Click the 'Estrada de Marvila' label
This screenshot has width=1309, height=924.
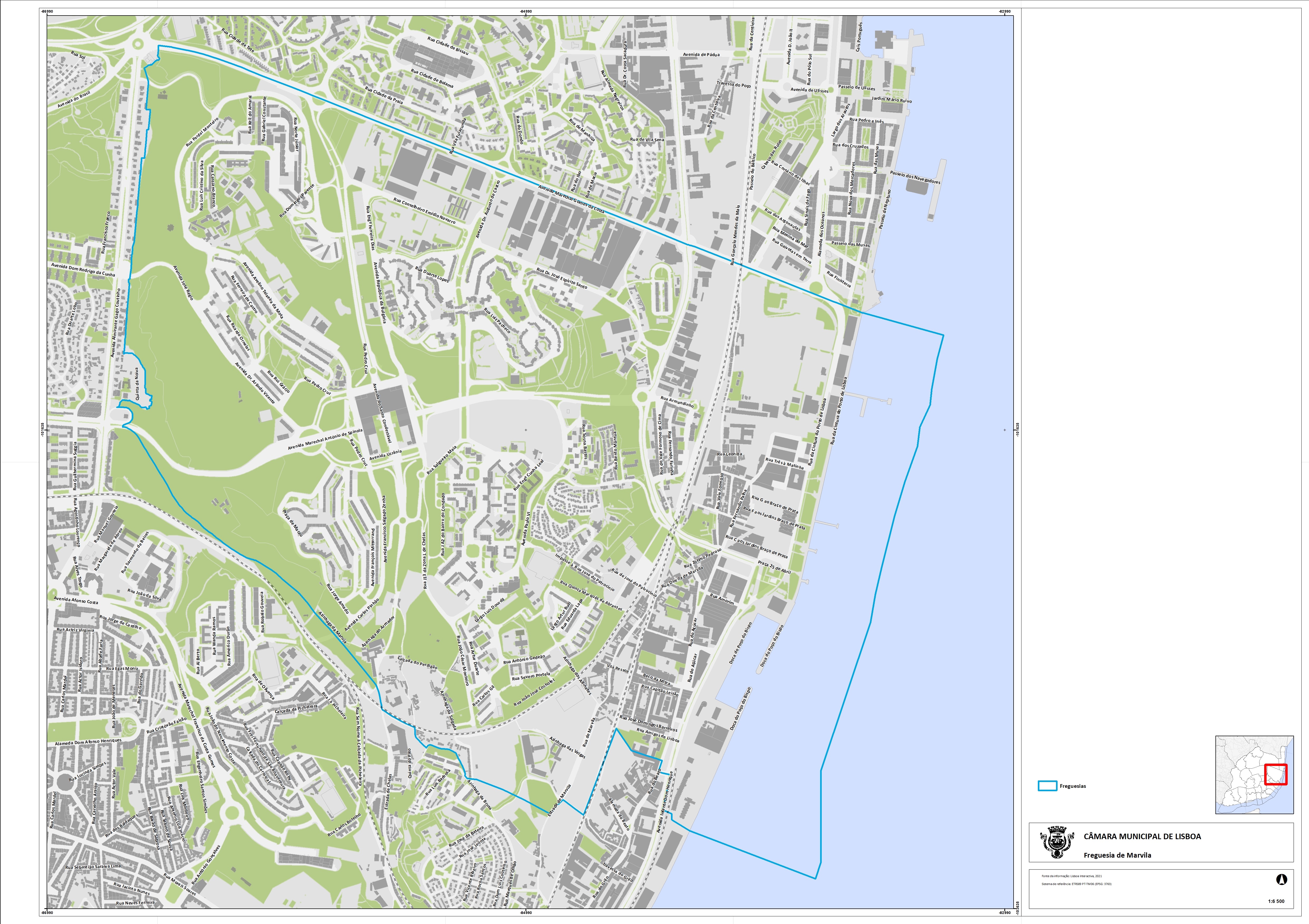(559, 800)
